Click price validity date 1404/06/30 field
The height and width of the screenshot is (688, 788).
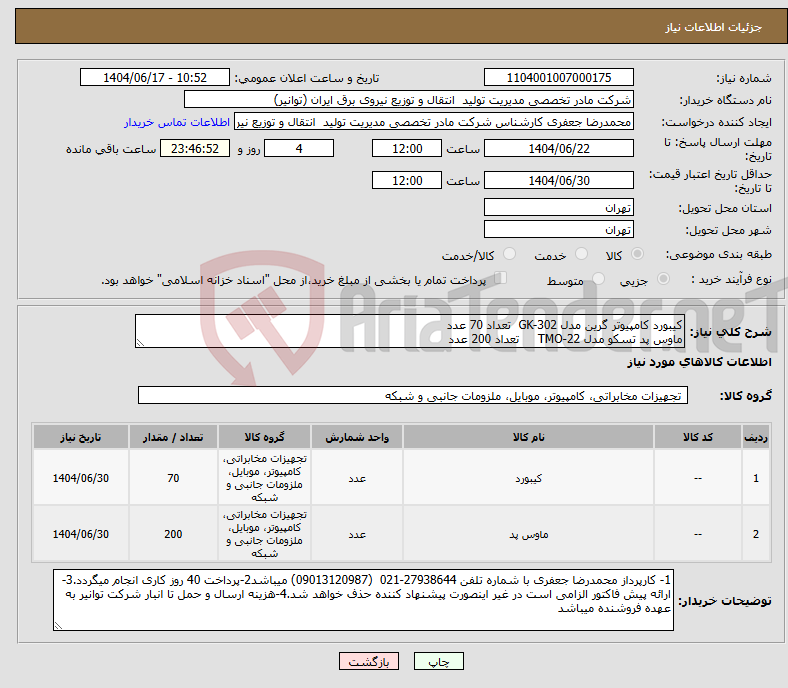tap(558, 180)
